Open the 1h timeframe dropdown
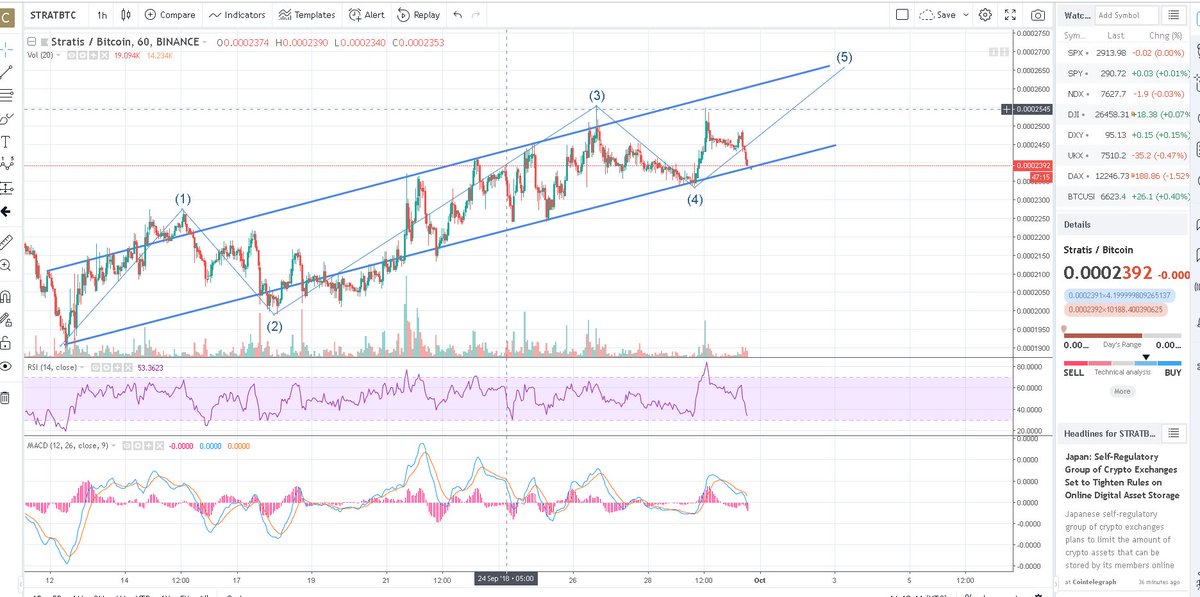The image size is (1200, 597). [x=103, y=15]
